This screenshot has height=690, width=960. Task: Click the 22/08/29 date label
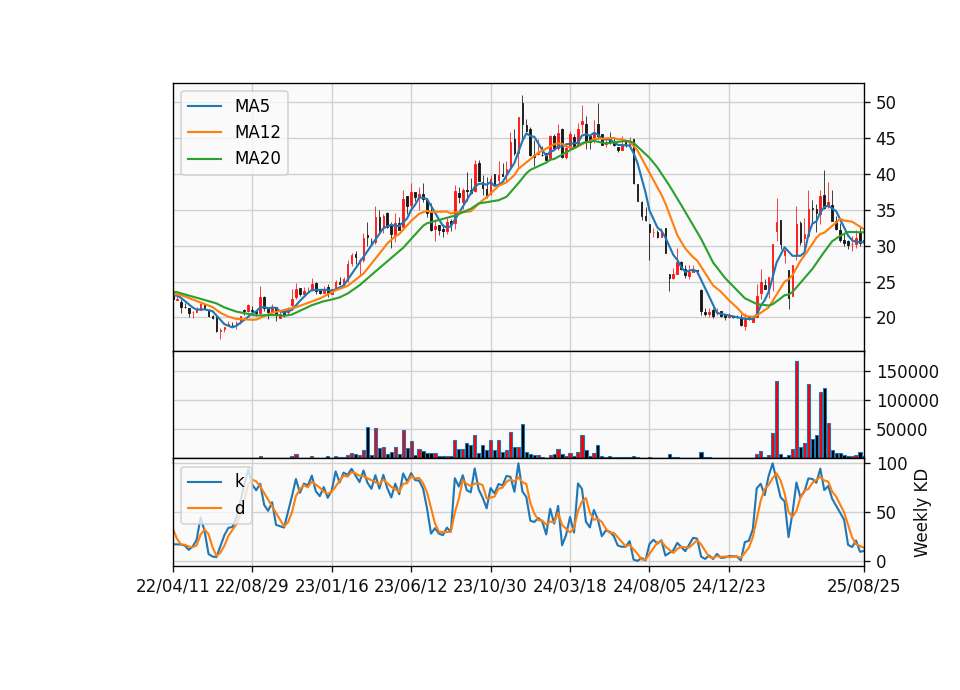(x=252, y=586)
